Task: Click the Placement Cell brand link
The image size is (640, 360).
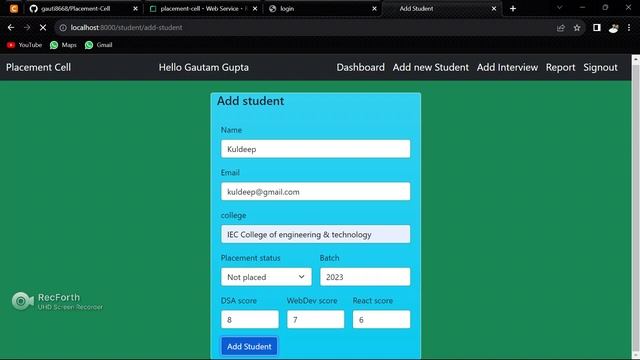Action: [38, 67]
